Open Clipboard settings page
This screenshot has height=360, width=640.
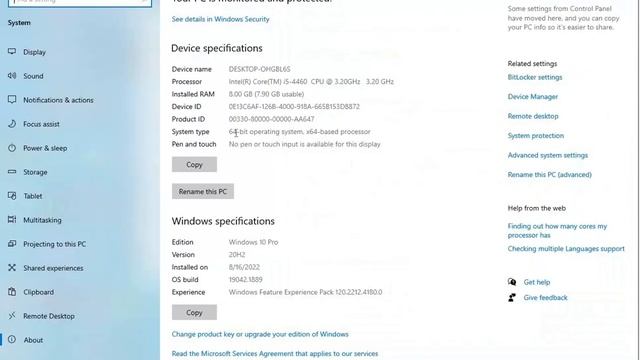[x=38, y=292]
